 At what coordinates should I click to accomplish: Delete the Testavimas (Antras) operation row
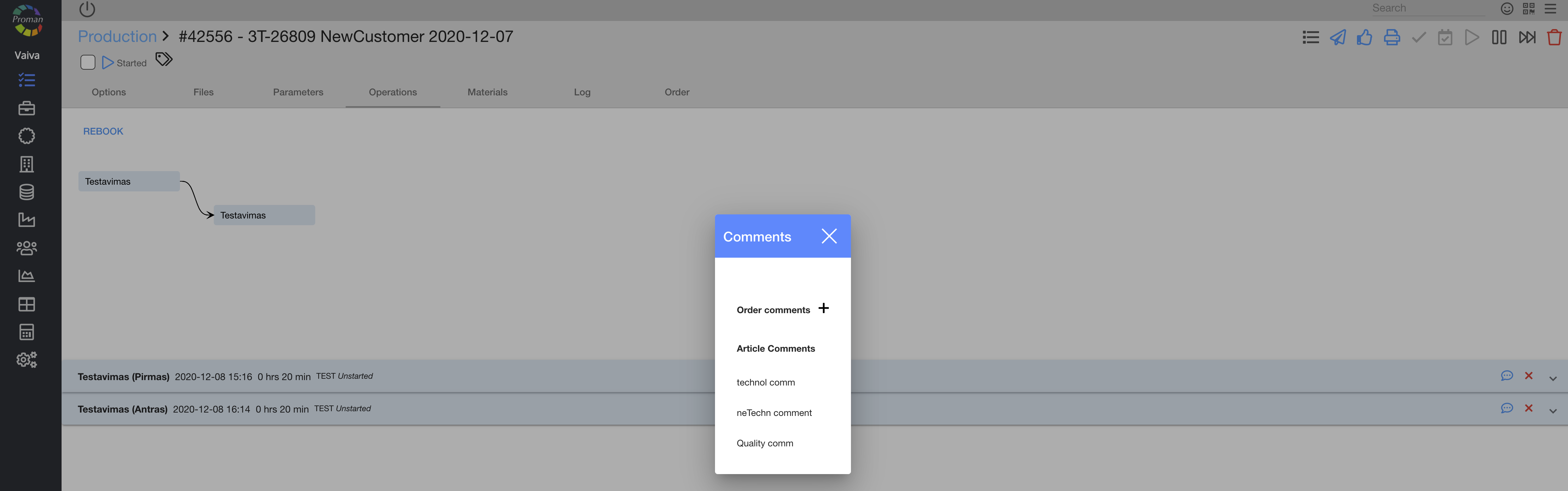1528,408
